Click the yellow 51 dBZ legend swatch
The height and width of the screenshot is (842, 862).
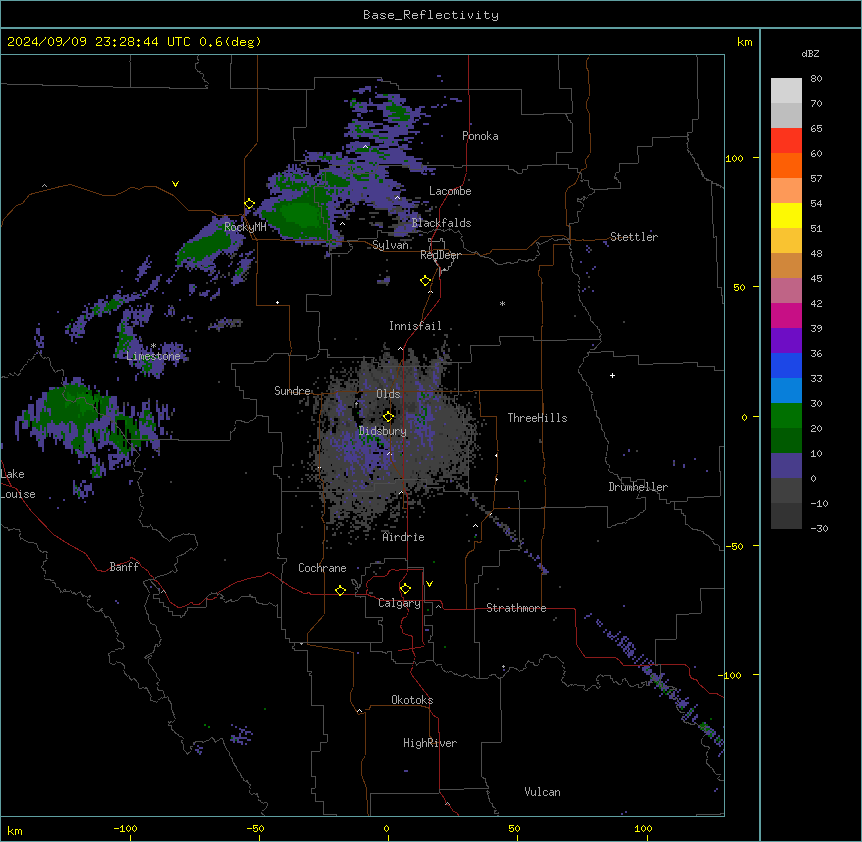[786, 215]
